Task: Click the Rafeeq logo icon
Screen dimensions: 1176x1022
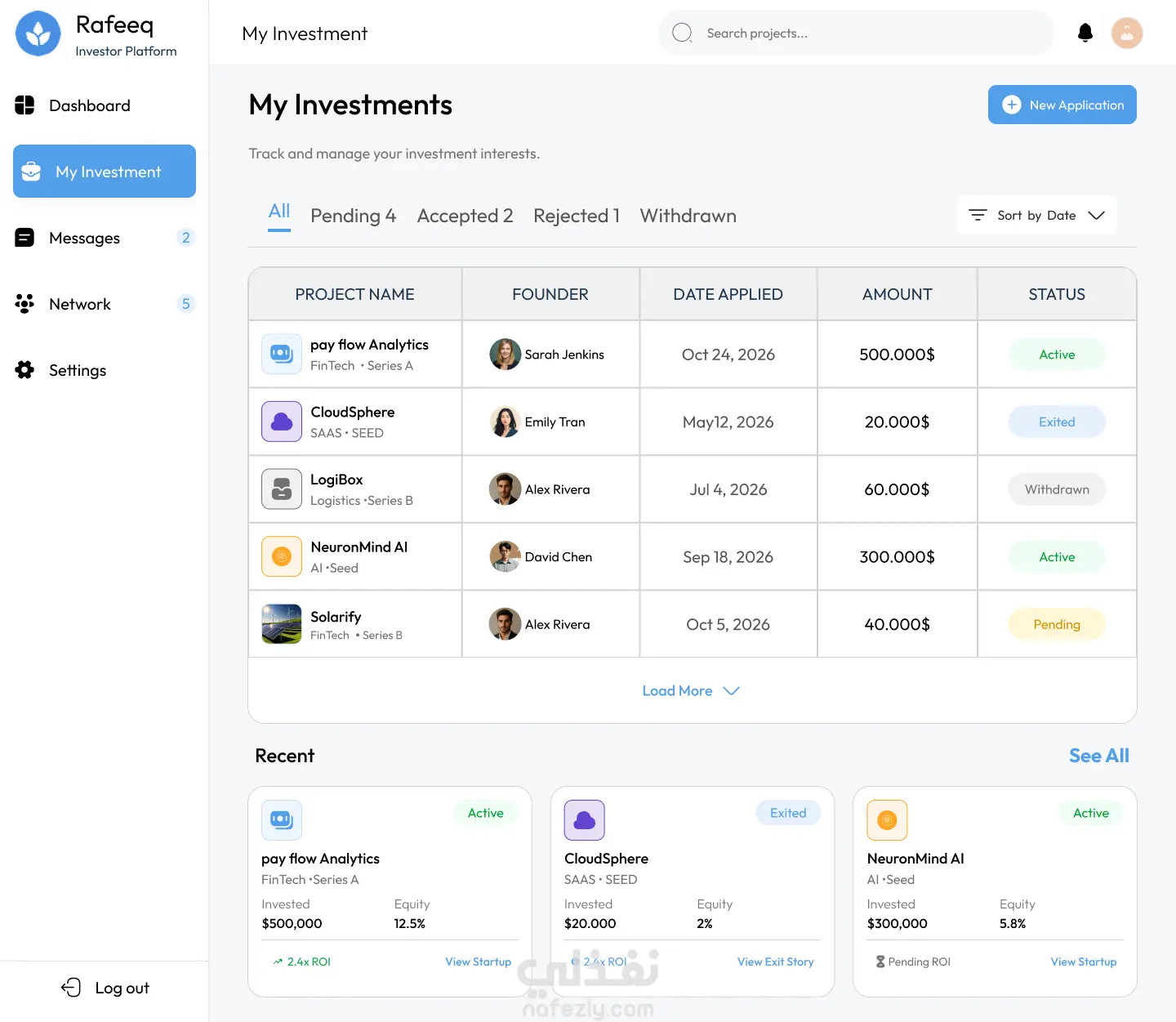Action: click(x=38, y=33)
